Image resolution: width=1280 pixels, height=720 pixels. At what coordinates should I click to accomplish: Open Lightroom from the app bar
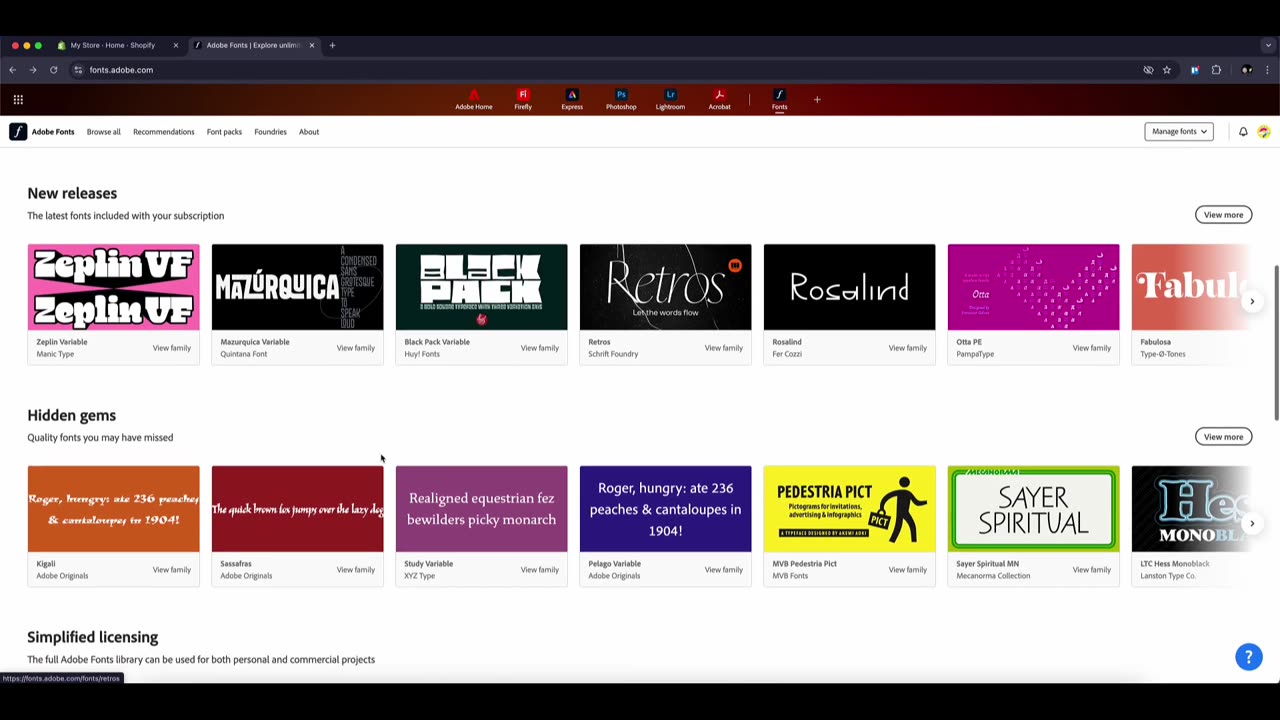(670, 100)
